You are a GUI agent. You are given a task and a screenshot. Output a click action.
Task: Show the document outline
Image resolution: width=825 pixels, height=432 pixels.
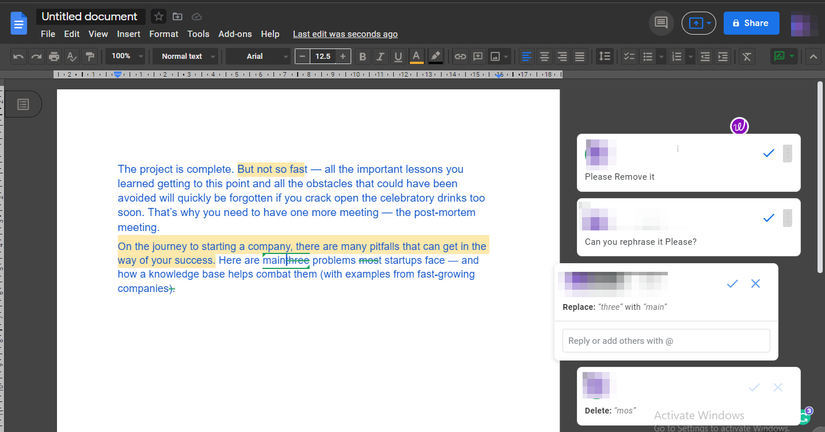point(23,104)
